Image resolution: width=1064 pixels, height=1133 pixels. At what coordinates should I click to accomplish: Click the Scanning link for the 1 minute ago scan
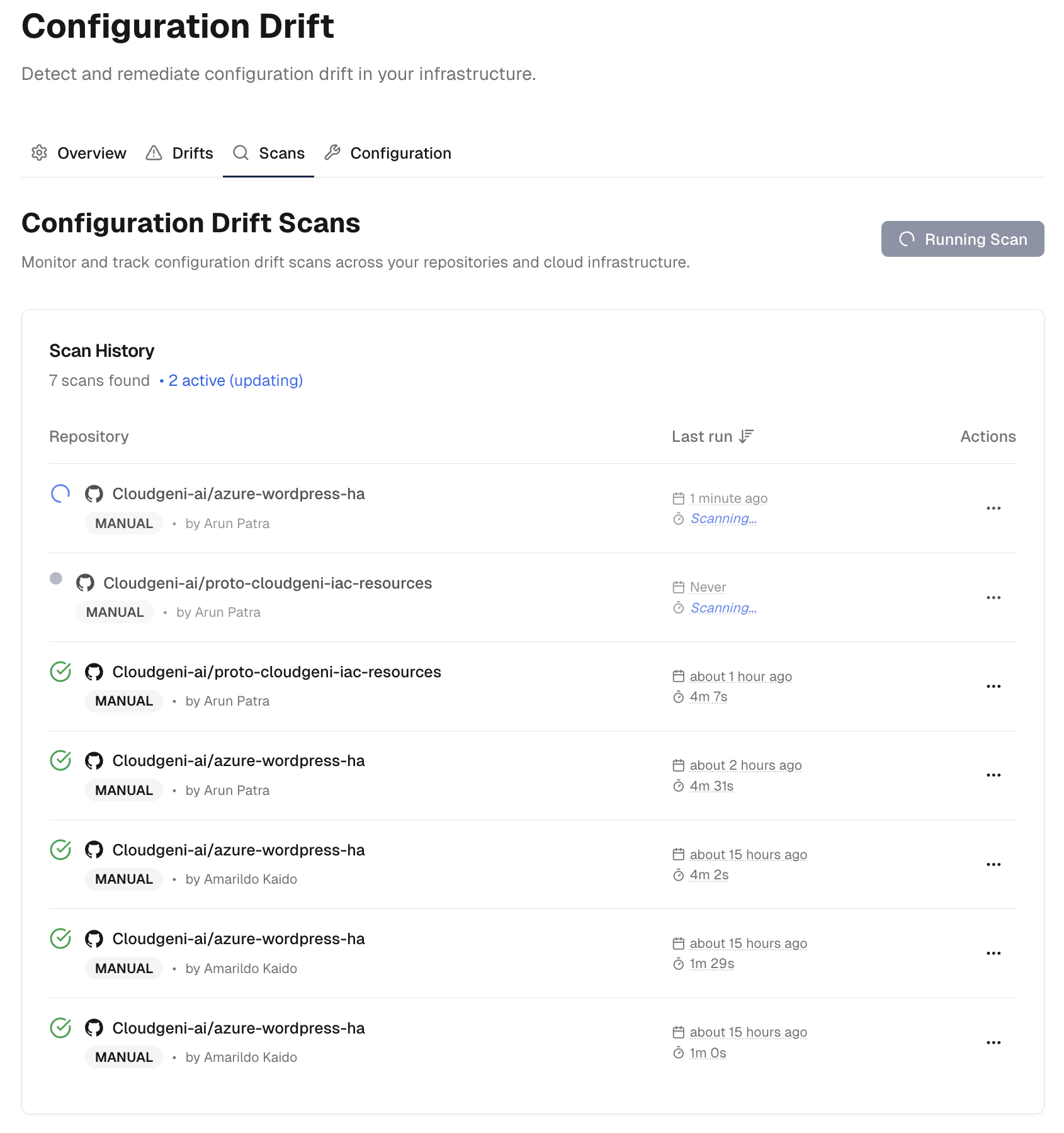(723, 519)
